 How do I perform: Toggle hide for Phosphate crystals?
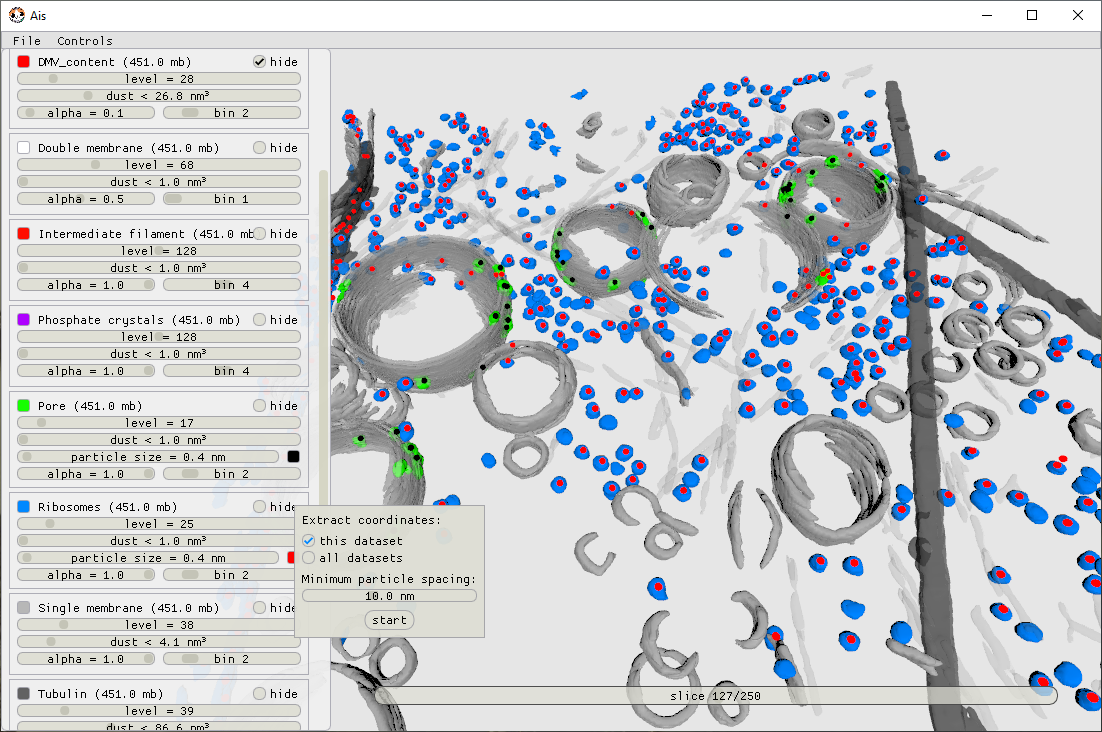(x=259, y=320)
